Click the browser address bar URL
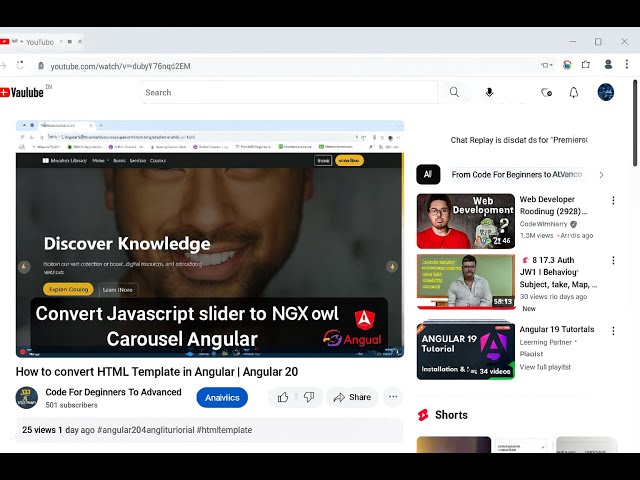This screenshot has height=480, width=640. pos(120,66)
